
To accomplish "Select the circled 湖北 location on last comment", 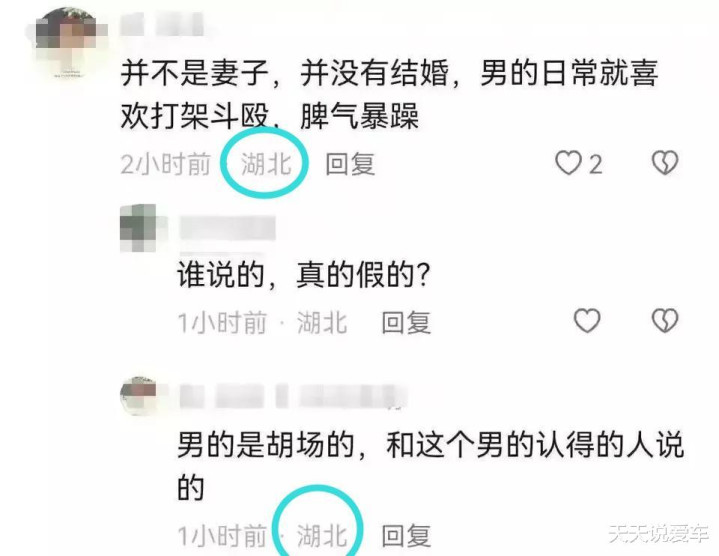I will pos(322,535).
